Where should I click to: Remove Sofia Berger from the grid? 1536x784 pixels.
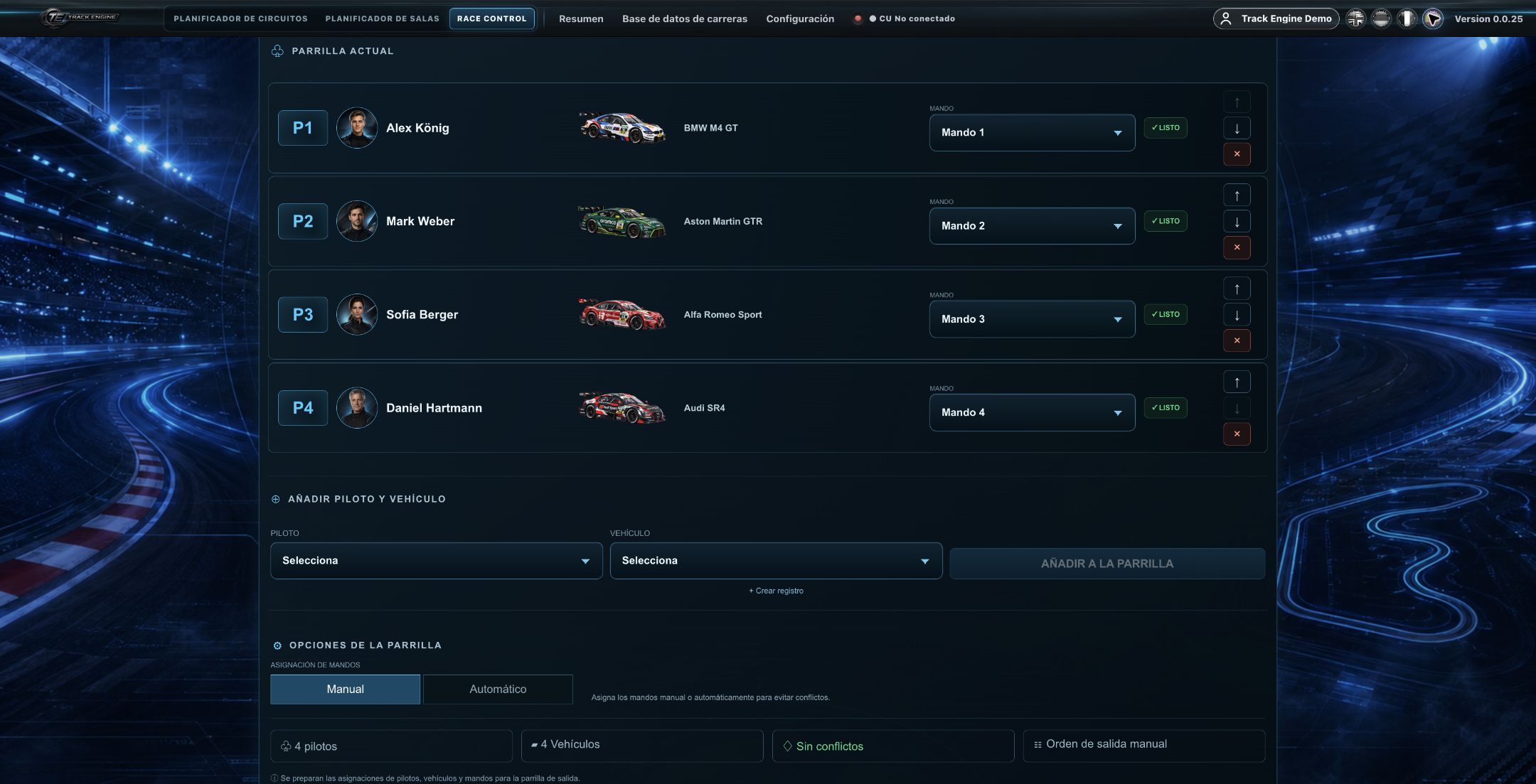point(1237,340)
